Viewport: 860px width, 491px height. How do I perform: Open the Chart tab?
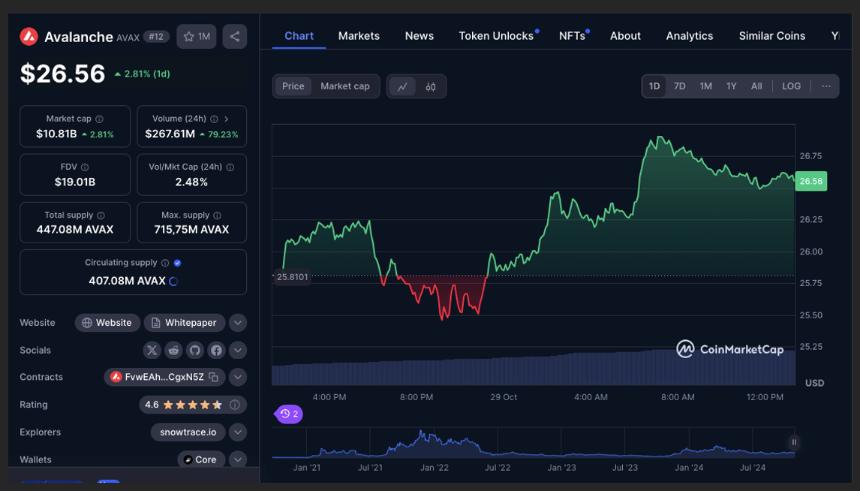click(299, 36)
